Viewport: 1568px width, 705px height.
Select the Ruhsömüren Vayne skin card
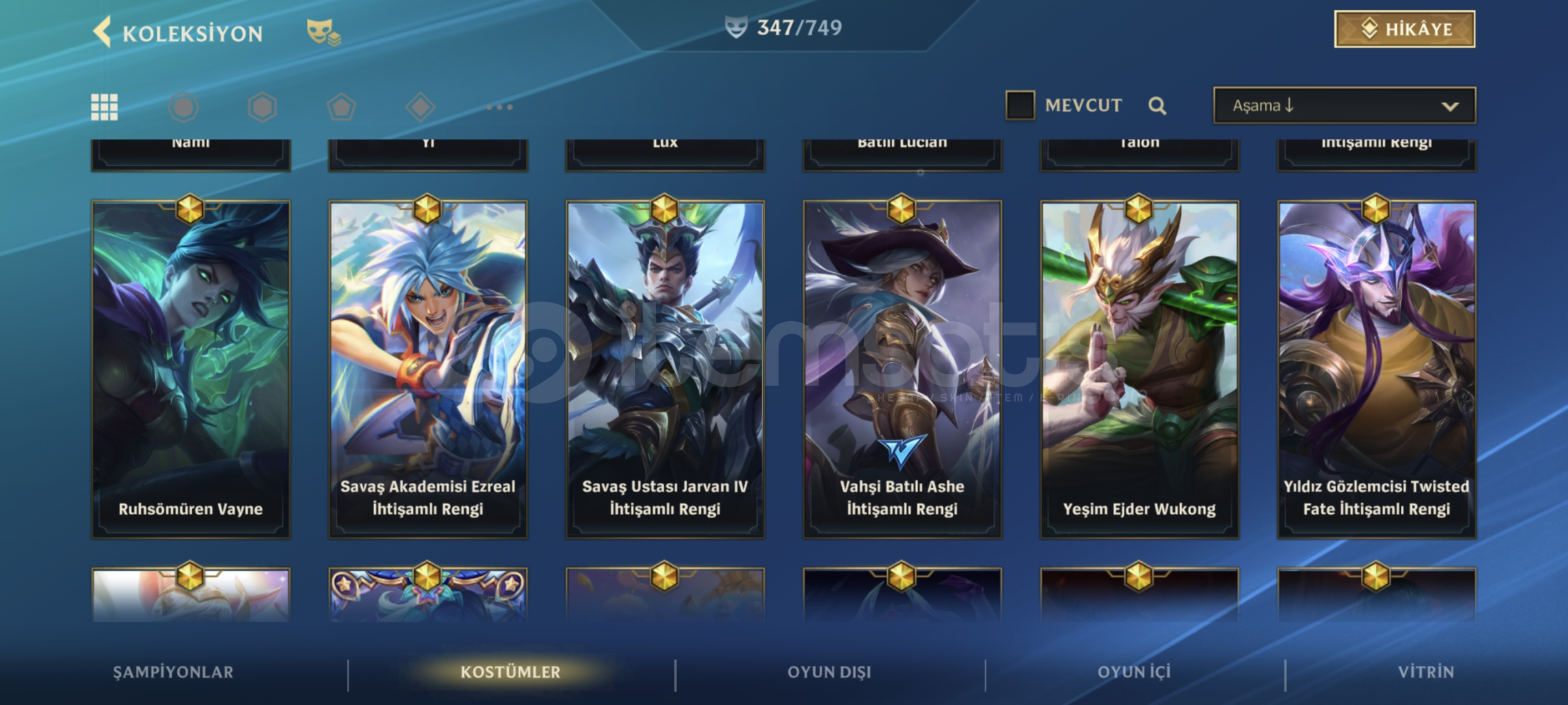[x=191, y=369]
